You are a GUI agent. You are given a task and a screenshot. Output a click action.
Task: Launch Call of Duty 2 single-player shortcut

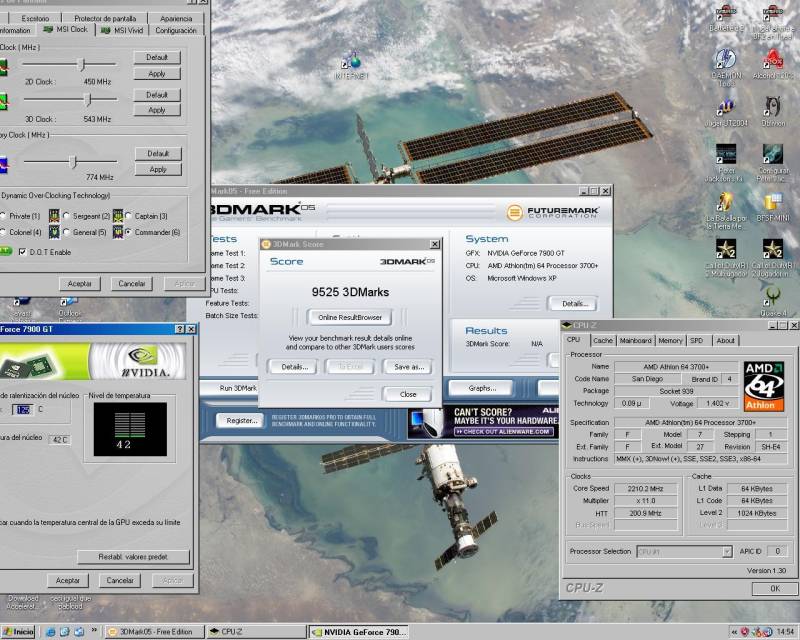[x=773, y=258]
